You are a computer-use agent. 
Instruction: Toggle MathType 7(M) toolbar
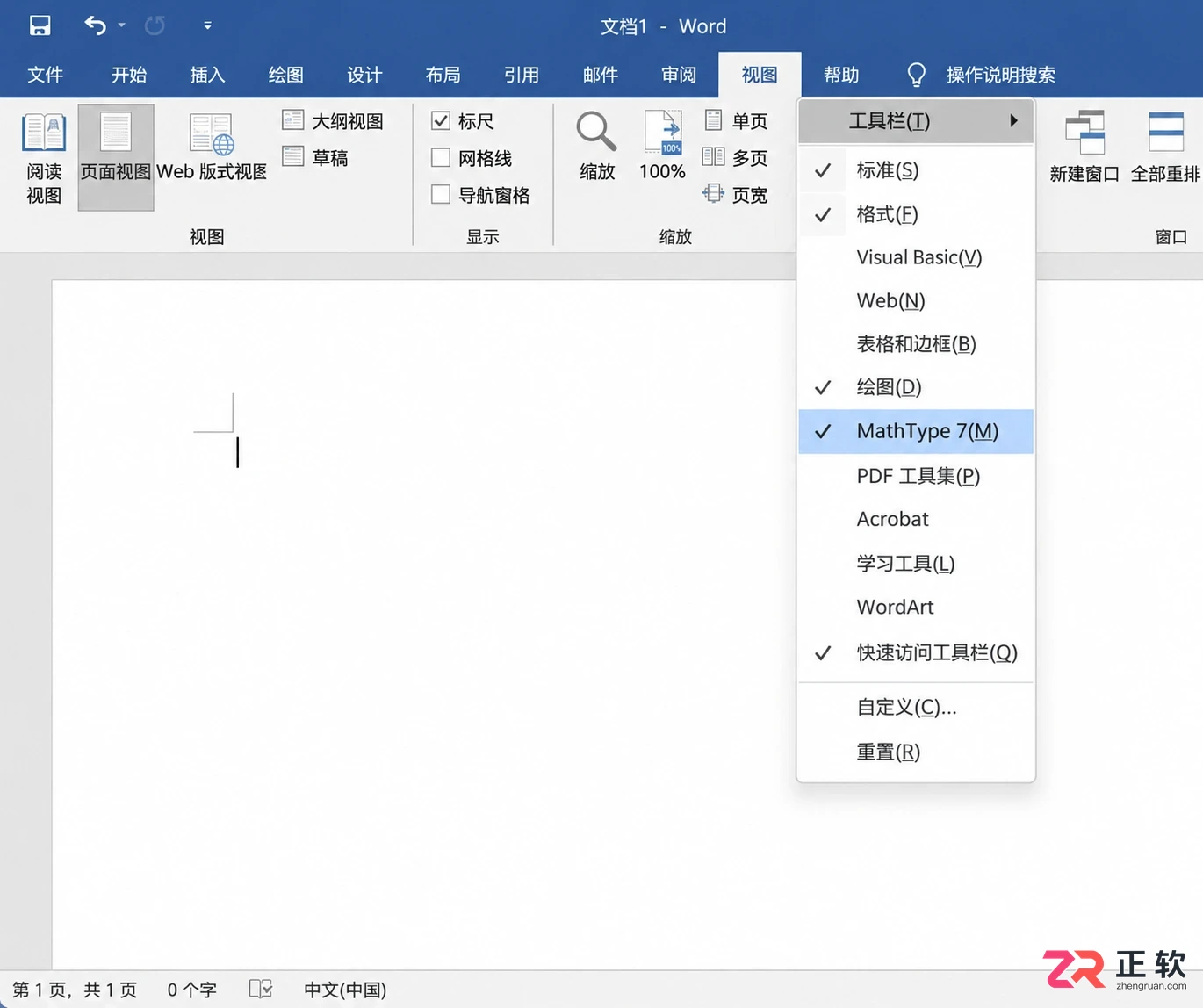pos(916,431)
